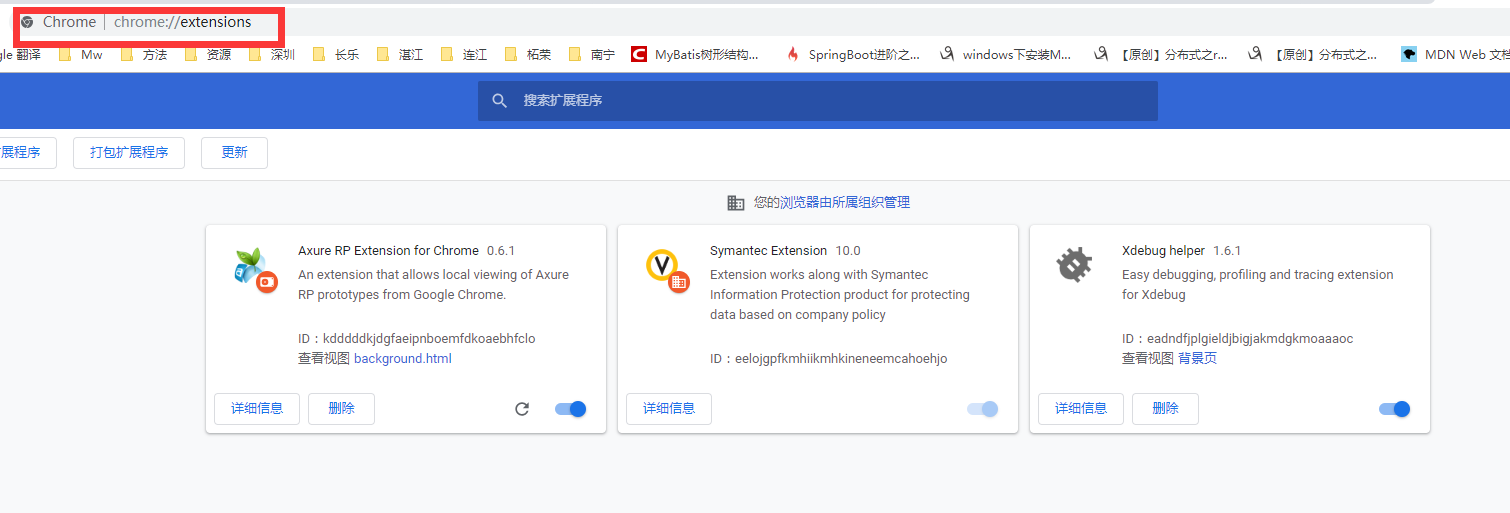Open the 背景页 view link
The image size is (1510, 513).
point(1197,359)
